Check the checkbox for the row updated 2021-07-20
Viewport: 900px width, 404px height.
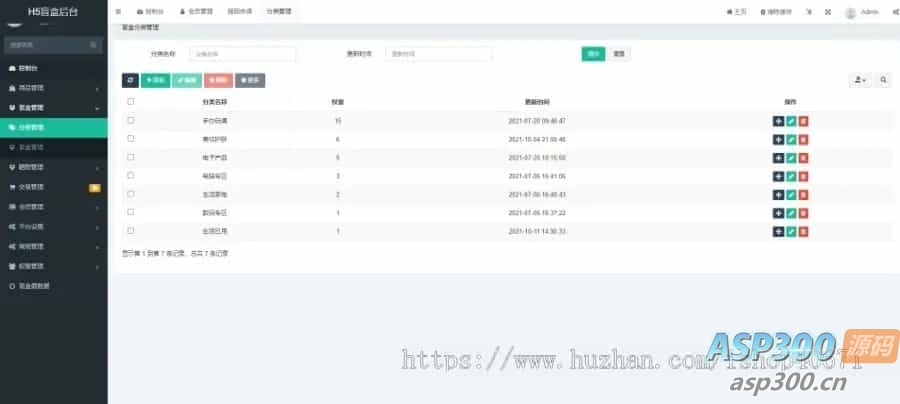pyautogui.click(x=131, y=120)
